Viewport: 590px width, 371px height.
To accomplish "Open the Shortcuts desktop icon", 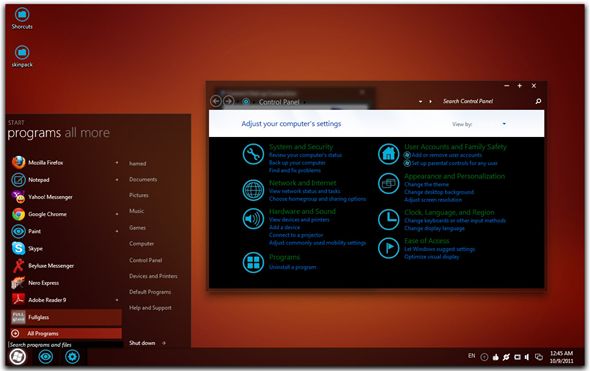I will point(22,18).
